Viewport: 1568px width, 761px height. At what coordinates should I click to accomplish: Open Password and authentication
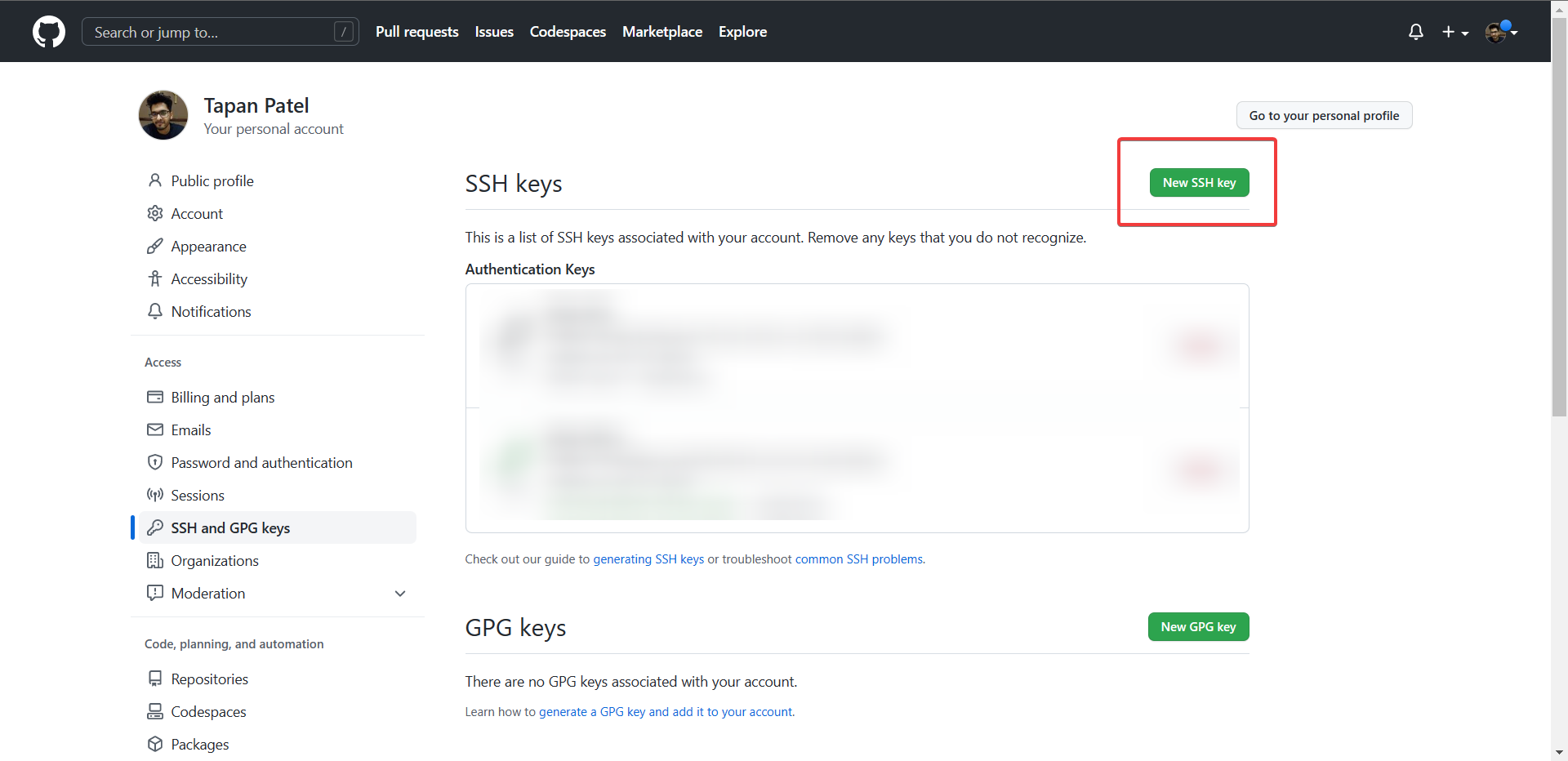click(262, 463)
